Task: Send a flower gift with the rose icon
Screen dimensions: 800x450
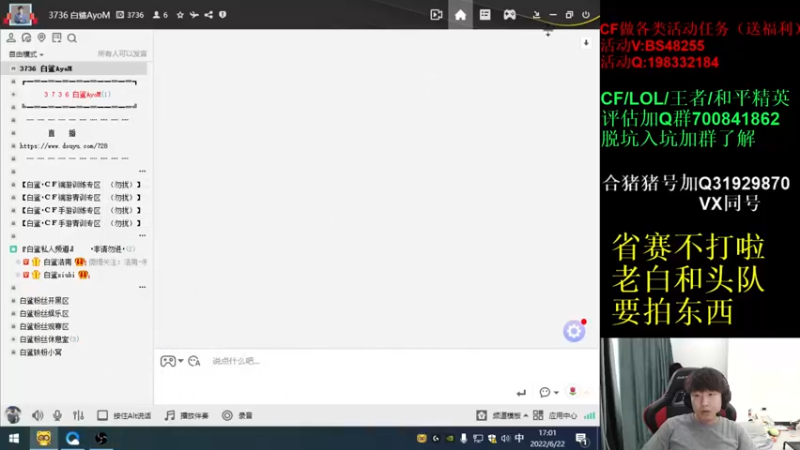Action: click(572, 391)
